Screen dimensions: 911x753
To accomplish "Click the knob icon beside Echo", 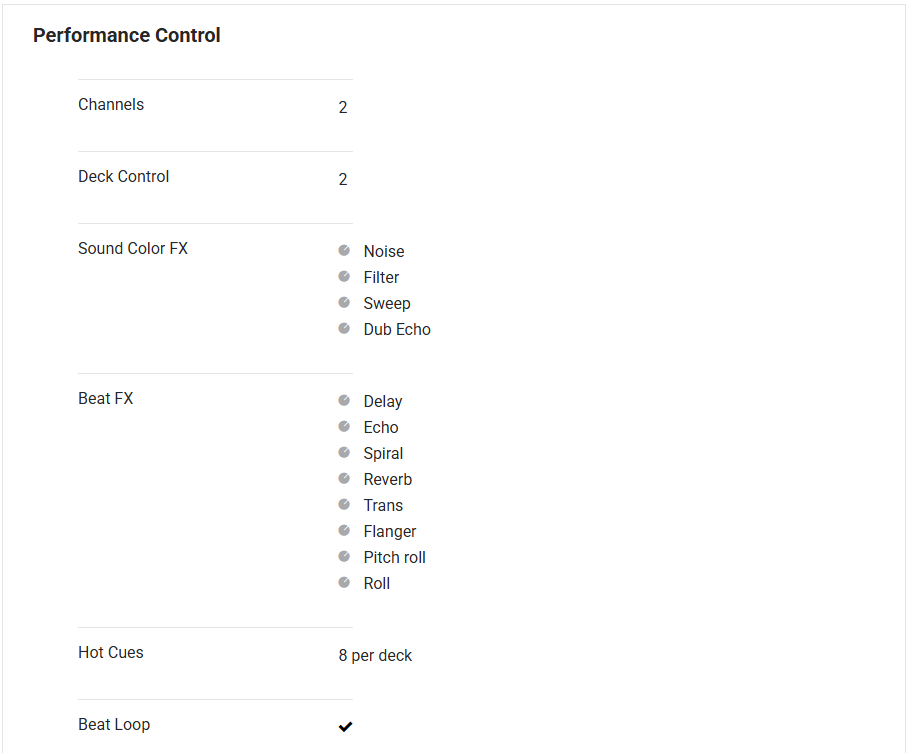I will click(344, 426).
